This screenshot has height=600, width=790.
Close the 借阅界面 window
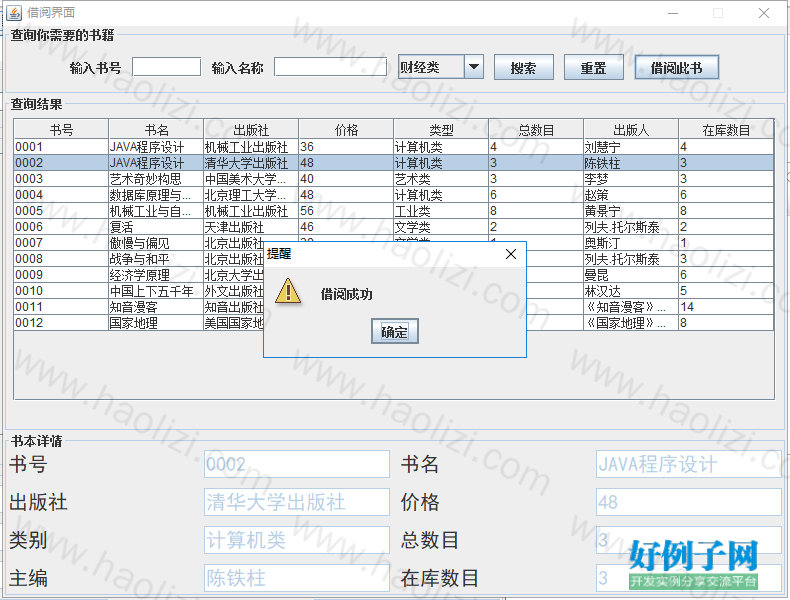764,13
